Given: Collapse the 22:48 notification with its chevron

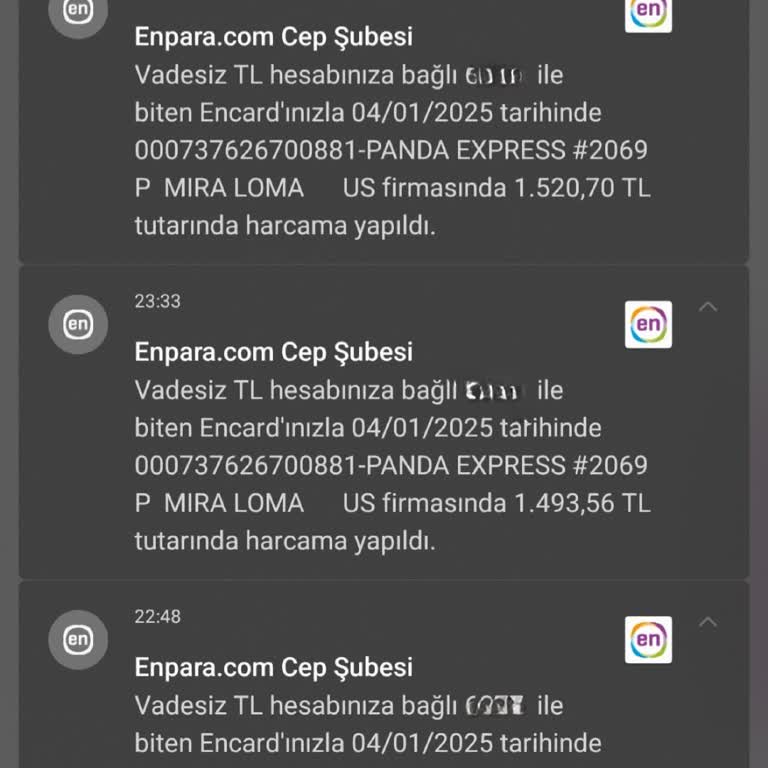Looking at the screenshot, I should [708, 623].
